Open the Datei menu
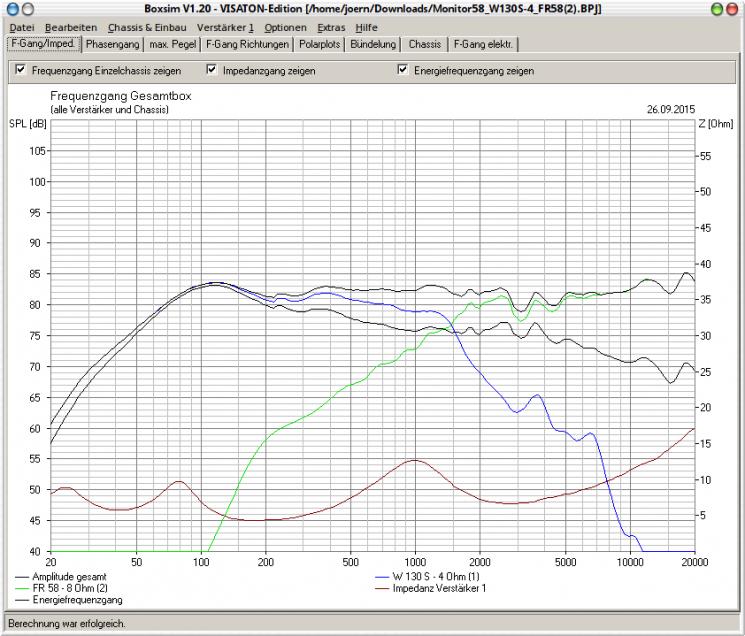Image resolution: width=745 pixels, height=636 pixels. 21,28
